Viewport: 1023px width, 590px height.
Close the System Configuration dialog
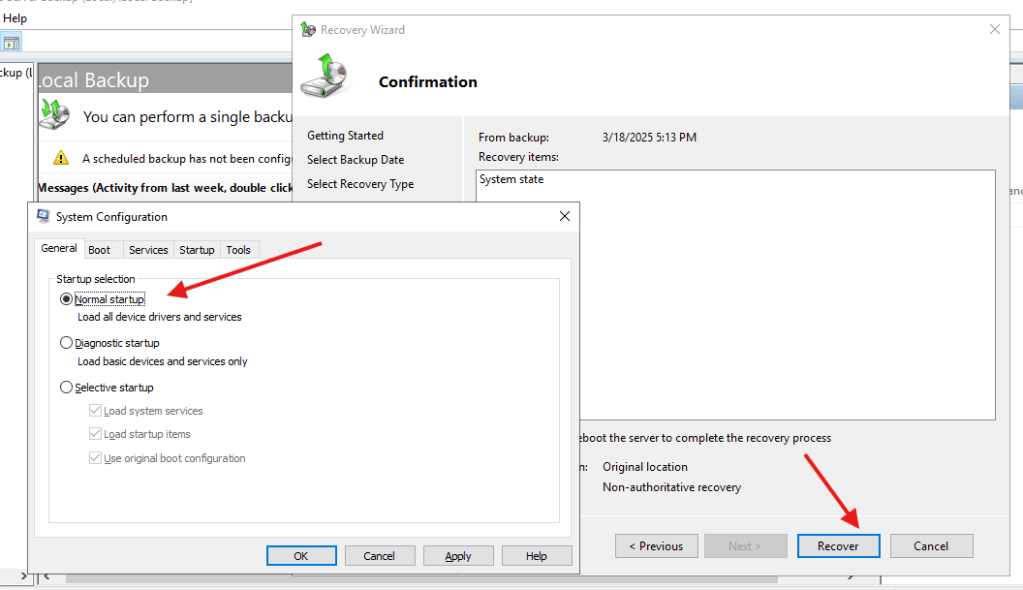[564, 216]
